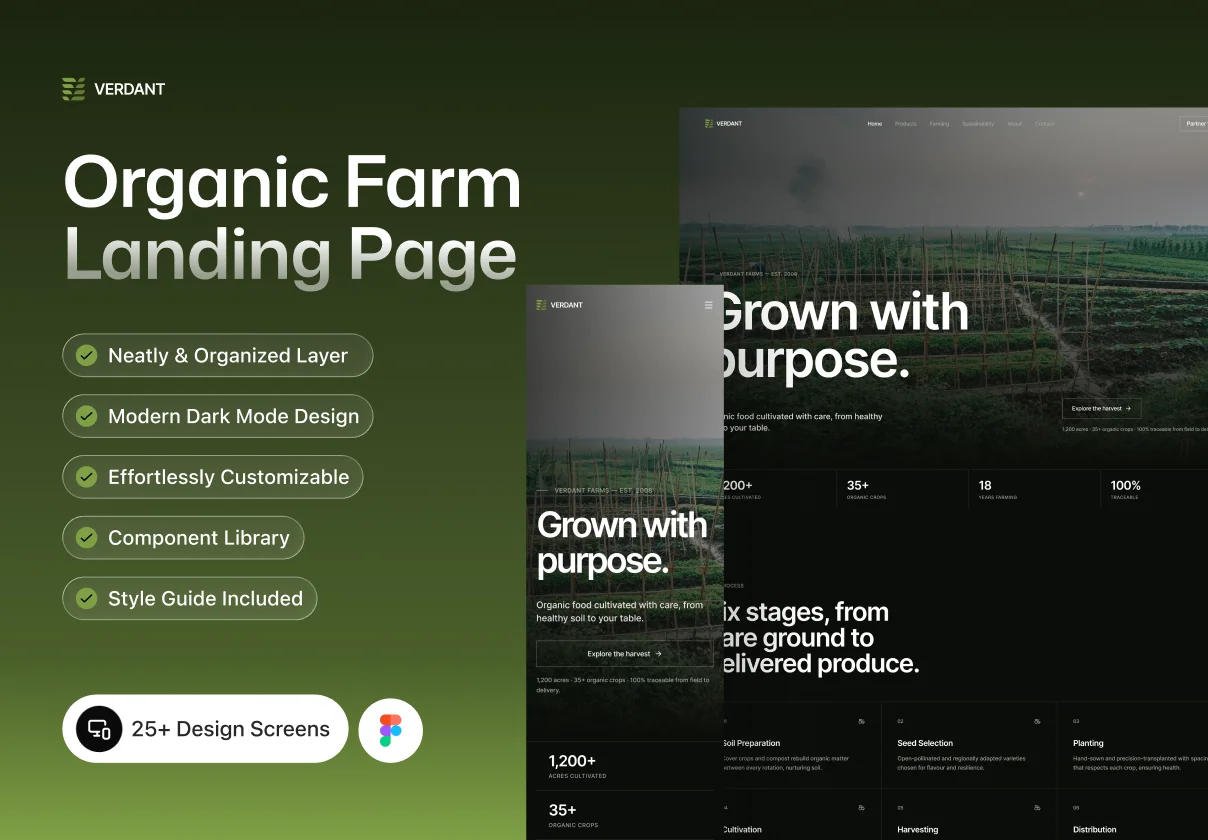Click the Style Guide Included pill
This screenshot has width=1208, height=840.
pos(190,599)
